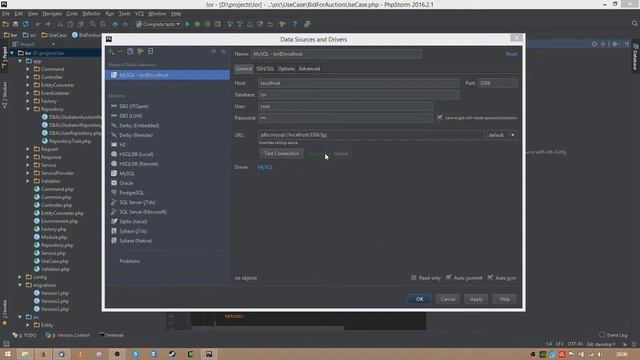Select the DB2 (LUW) driver
640x360 pixels.
[131, 116]
